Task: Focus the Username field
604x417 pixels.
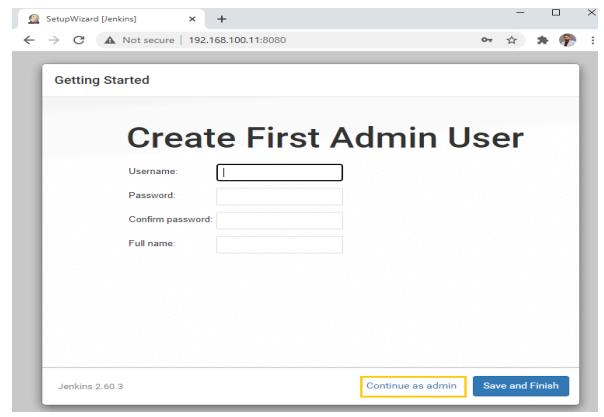Action: tap(279, 172)
